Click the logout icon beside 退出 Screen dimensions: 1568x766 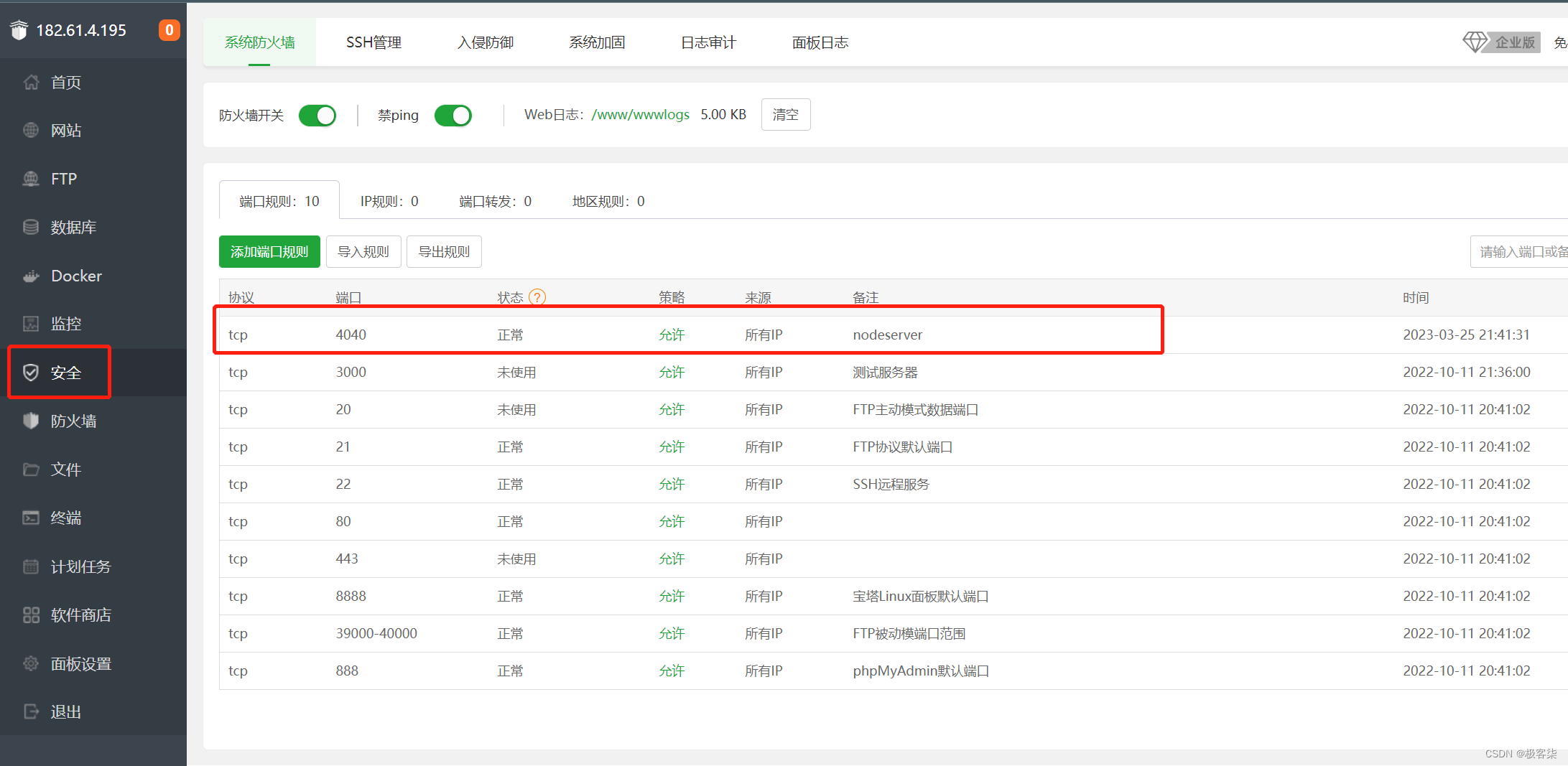click(31, 711)
